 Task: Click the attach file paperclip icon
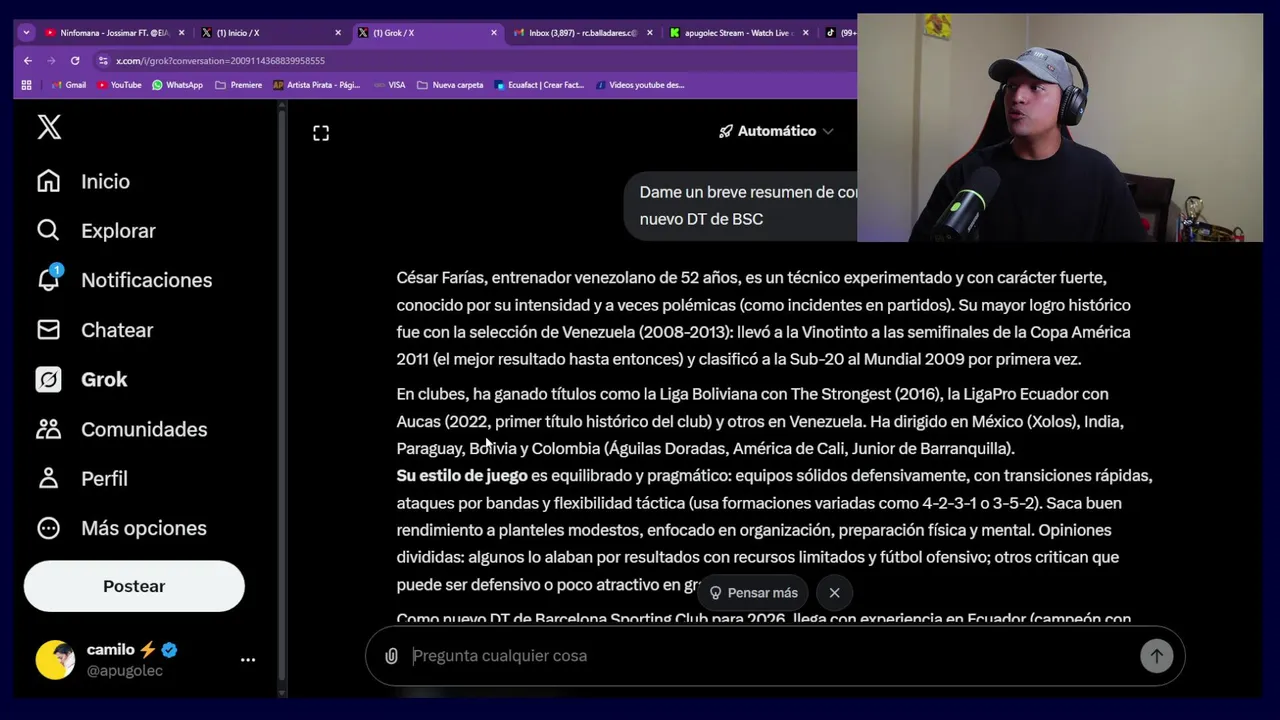tap(391, 656)
